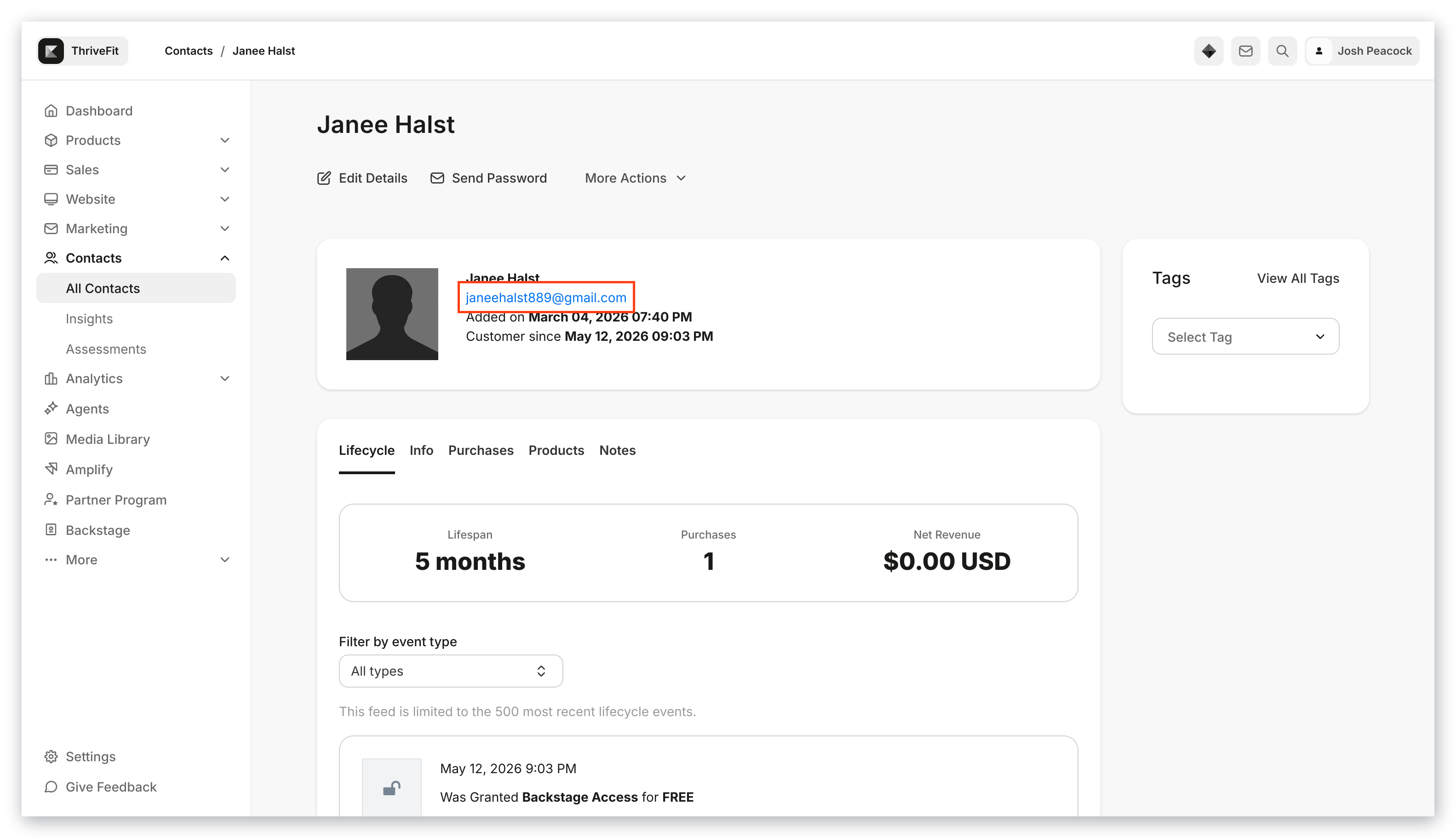This screenshot has height=838, width=1456.
Task: Open All Contacts in sidebar
Action: coord(136,288)
